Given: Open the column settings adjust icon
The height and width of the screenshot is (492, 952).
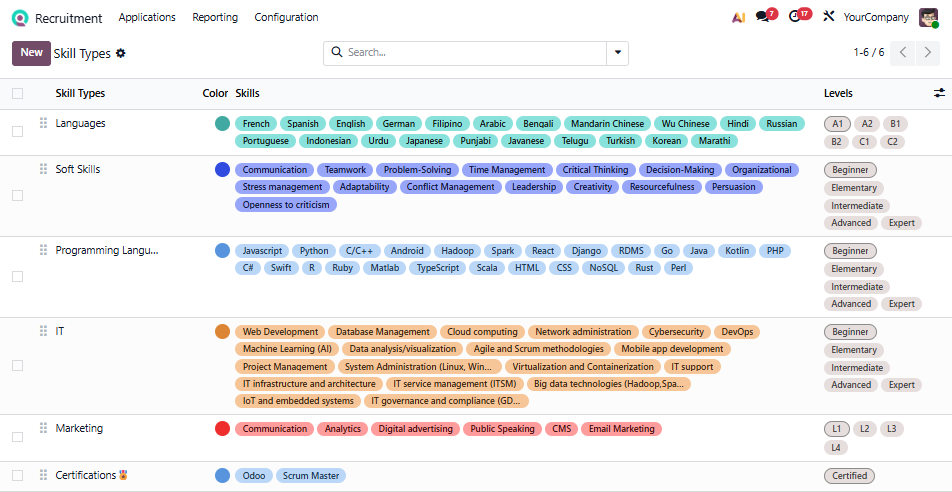Looking at the screenshot, I should click(x=939, y=93).
